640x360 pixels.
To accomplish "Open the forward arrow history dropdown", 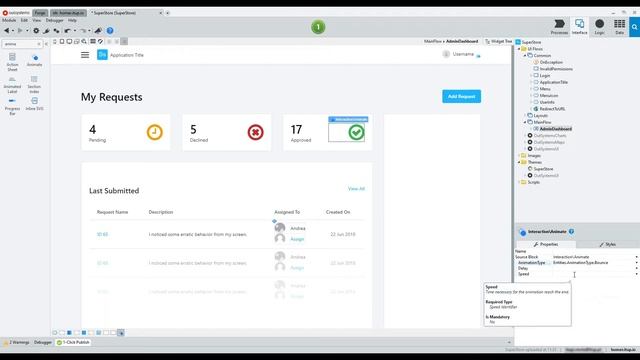I will pyautogui.click(x=27, y=31).
